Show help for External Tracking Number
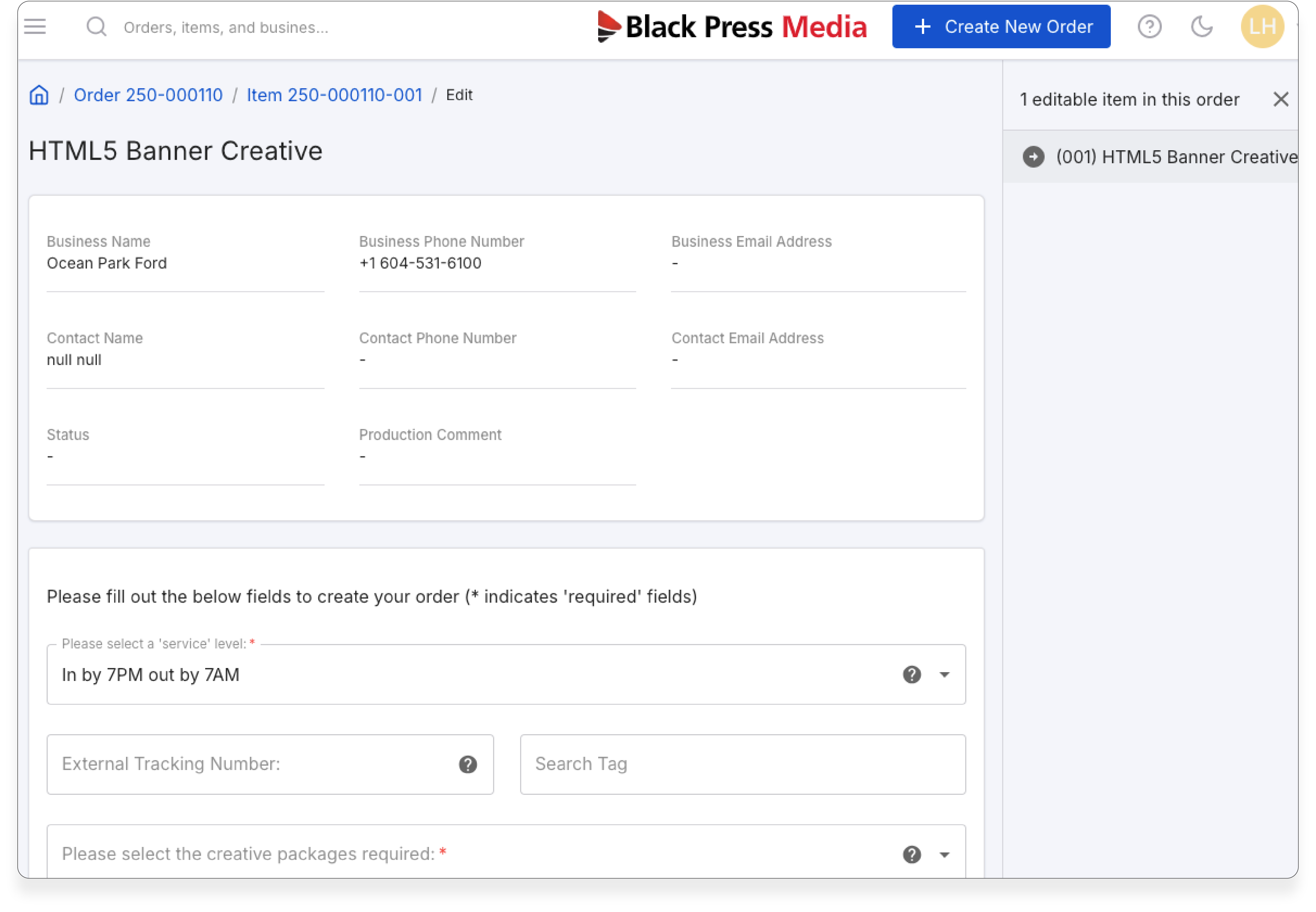 467,765
